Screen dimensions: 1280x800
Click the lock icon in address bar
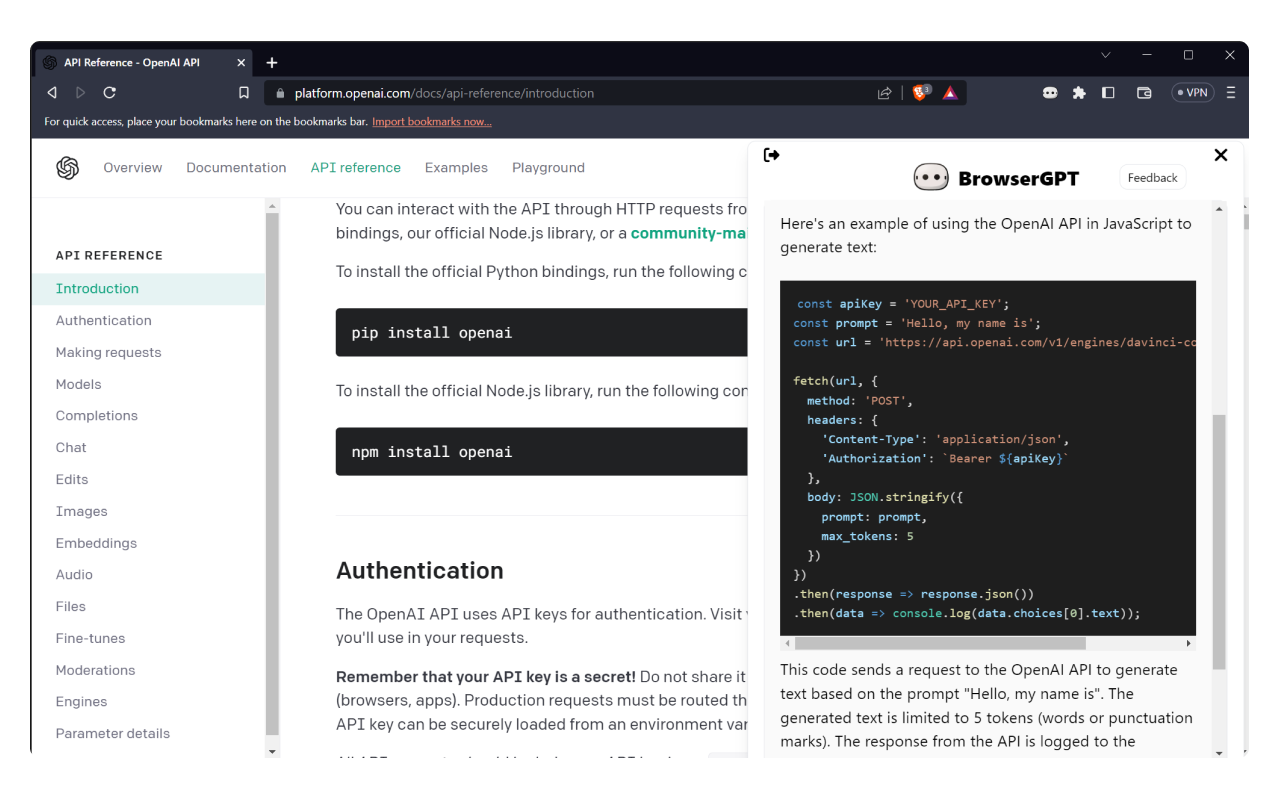pyautogui.click(x=280, y=93)
